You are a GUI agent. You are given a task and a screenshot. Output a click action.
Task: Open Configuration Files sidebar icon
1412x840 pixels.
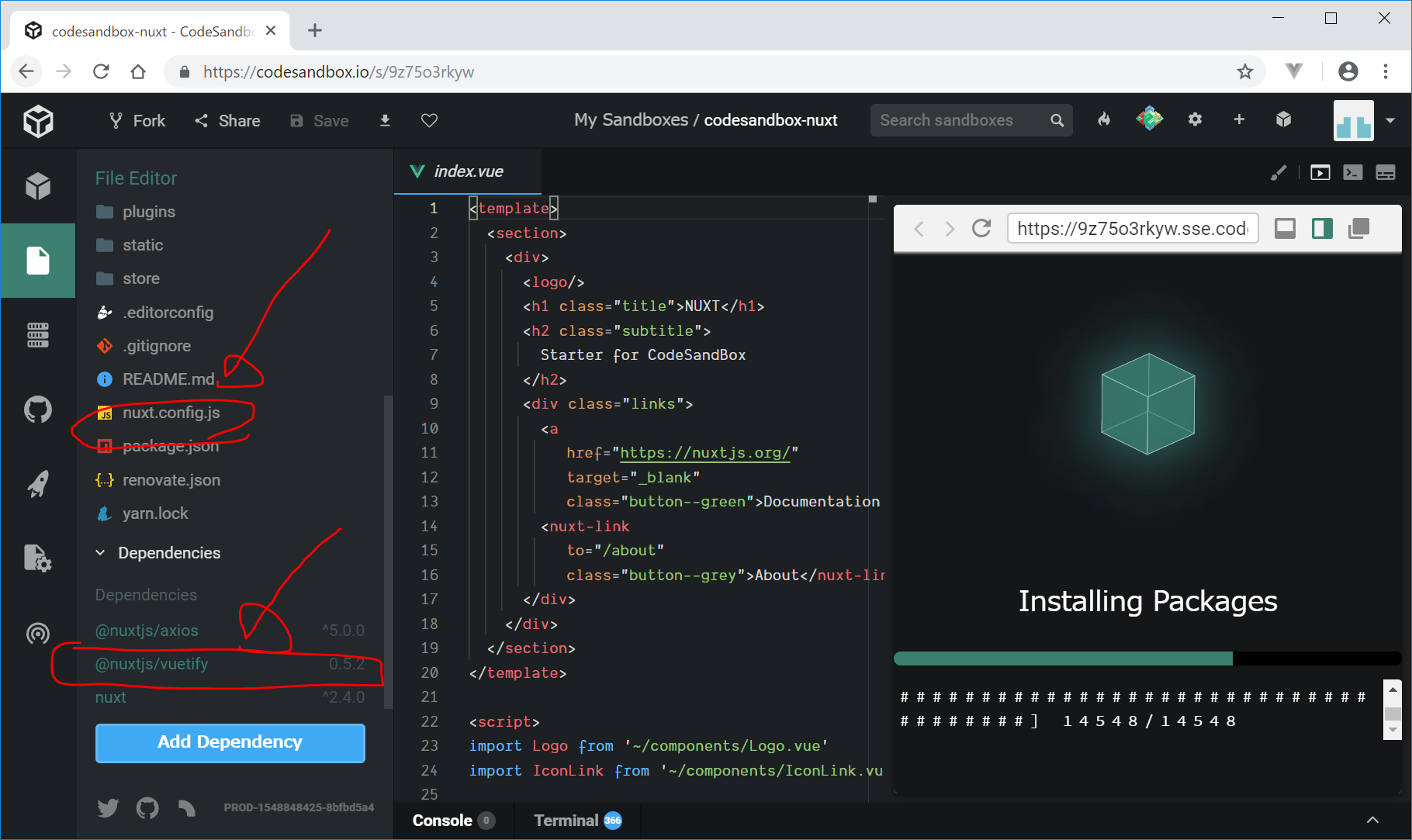(x=38, y=558)
